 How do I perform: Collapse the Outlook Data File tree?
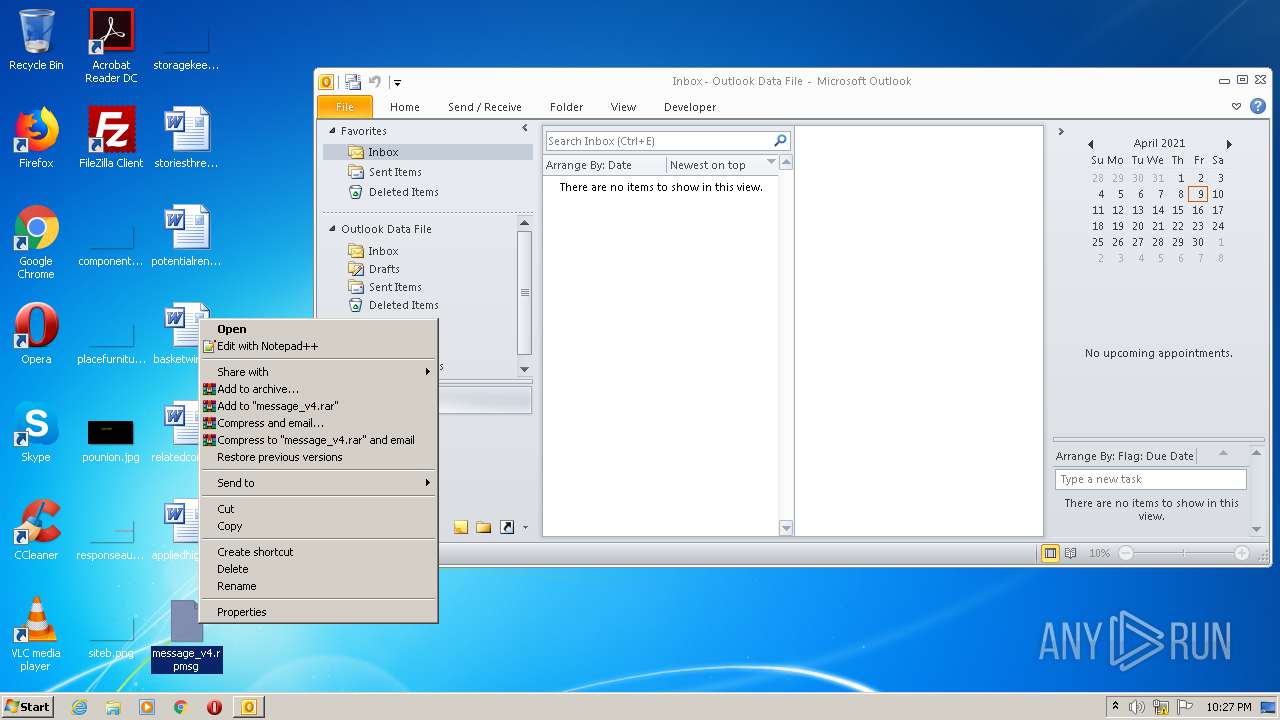(333, 229)
